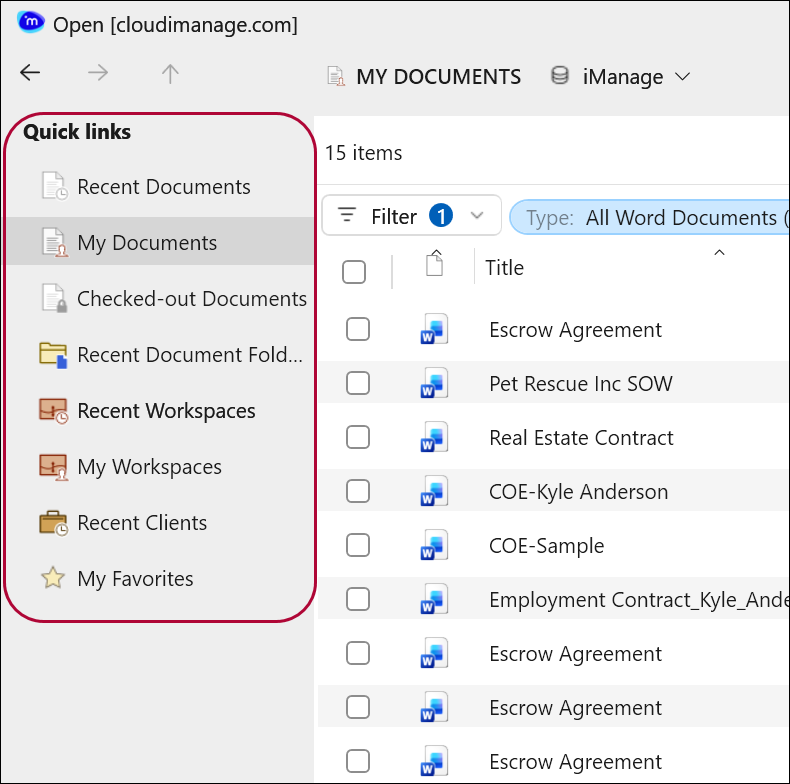Click the Checked-out Documents lock icon
This screenshot has width=790, height=784.
click(x=54, y=298)
